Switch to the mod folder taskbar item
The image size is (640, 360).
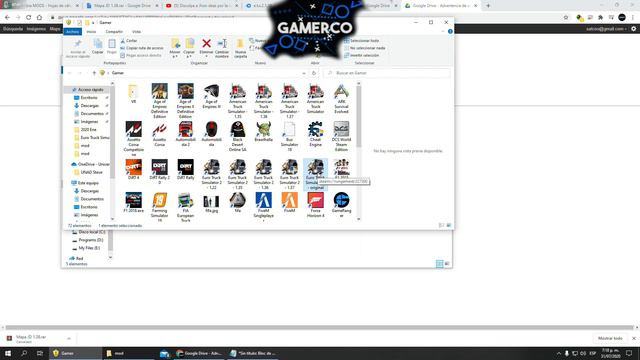pyautogui.click(x=129, y=353)
